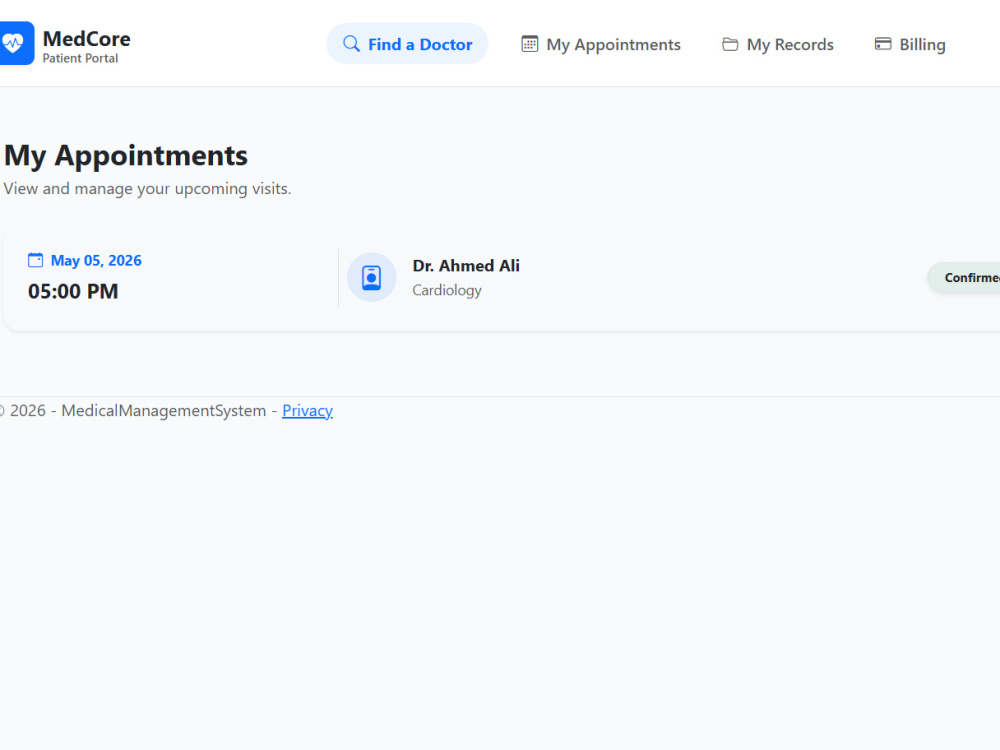Click the calendar icon next to May 05, 2026
1000x750 pixels.
click(x=36, y=260)
